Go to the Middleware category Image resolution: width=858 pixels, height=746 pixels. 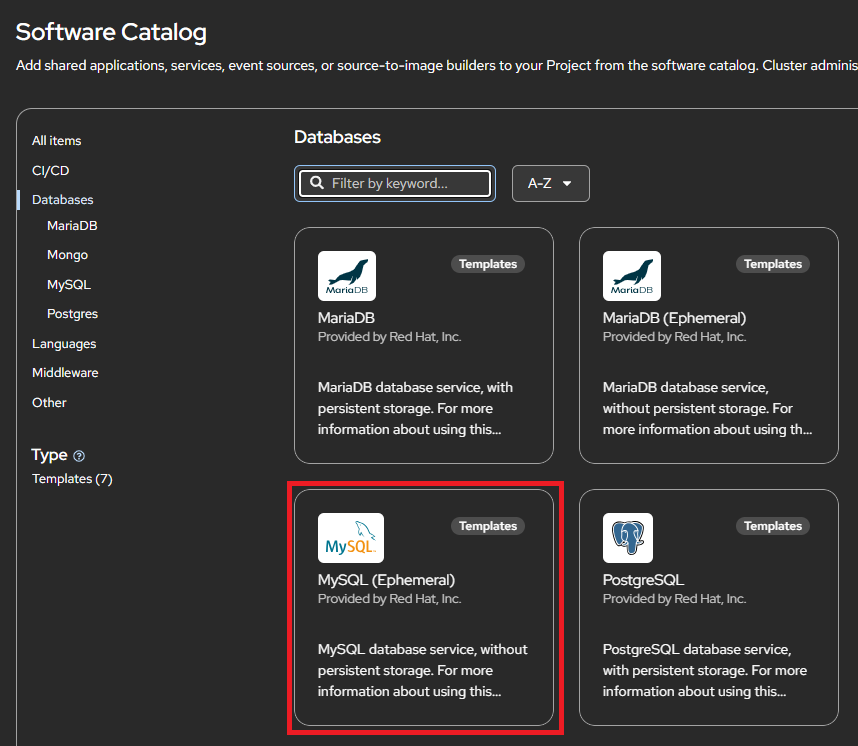pyautogui.click(x=65, y=373)
